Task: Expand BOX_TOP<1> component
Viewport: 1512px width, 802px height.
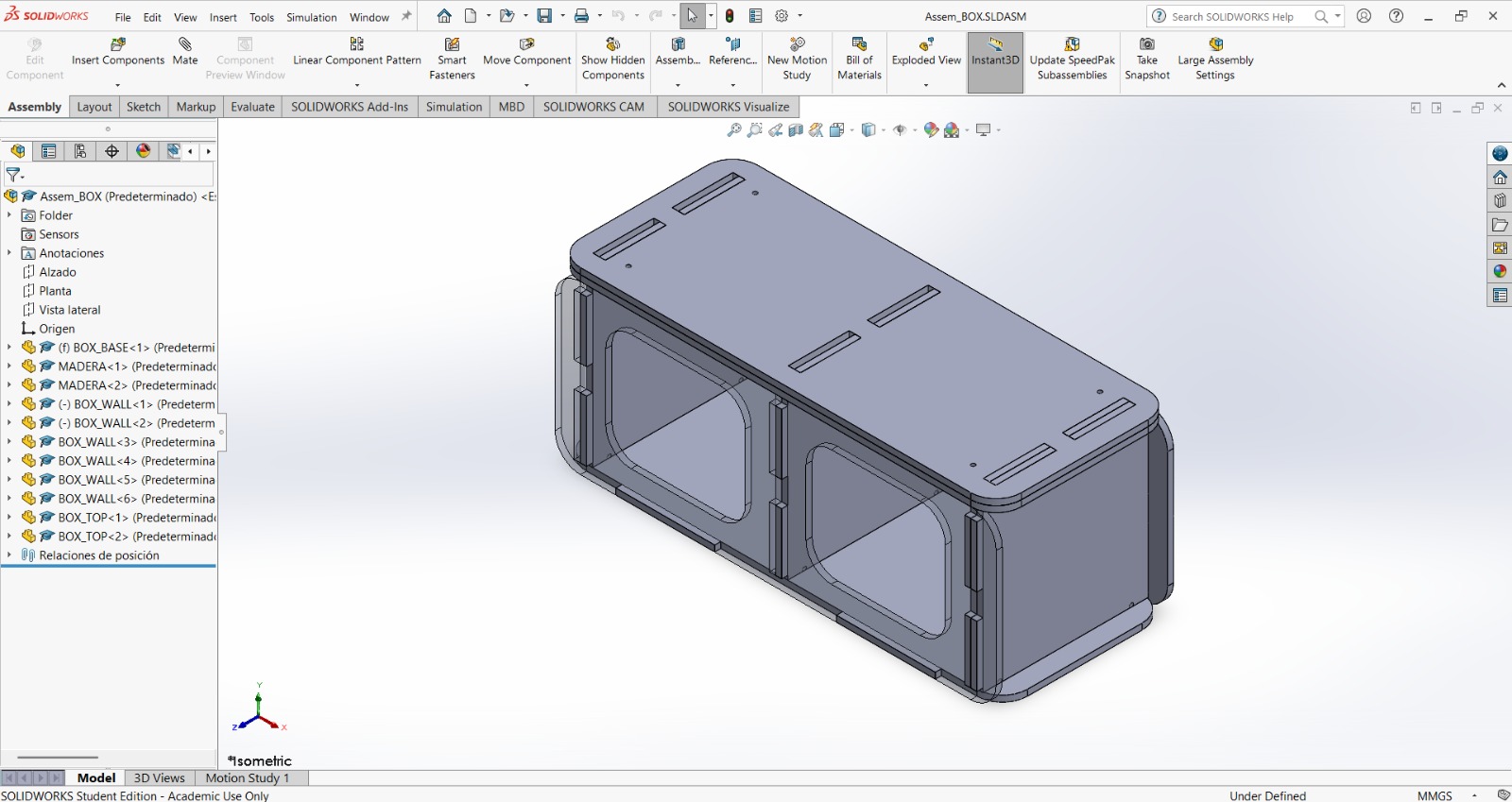Action: coord(9,518)
